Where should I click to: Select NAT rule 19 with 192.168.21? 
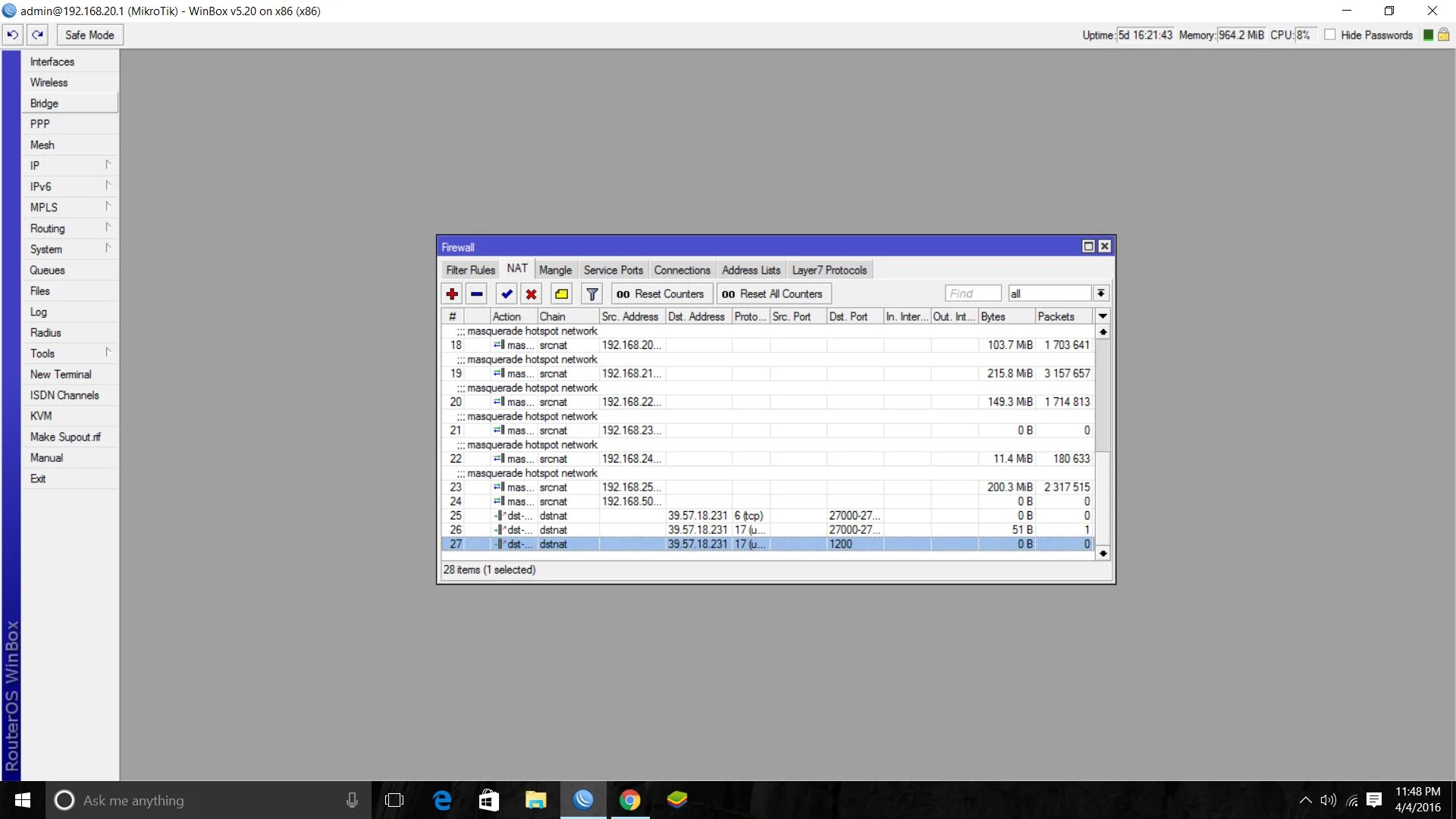tap(767, 373)
